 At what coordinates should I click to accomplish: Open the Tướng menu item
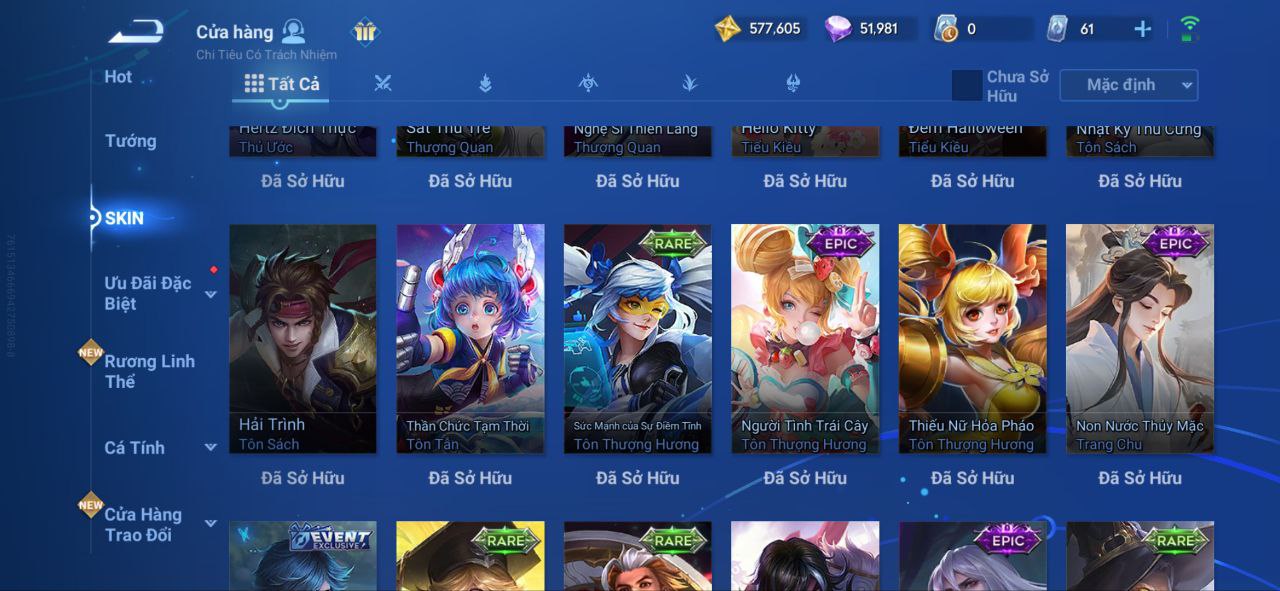tap(131, 141)
